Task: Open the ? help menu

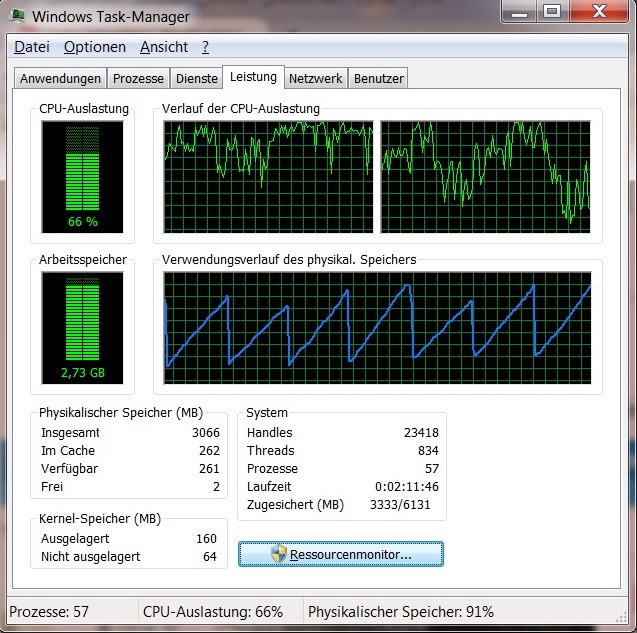Action: tap(206, 47)
